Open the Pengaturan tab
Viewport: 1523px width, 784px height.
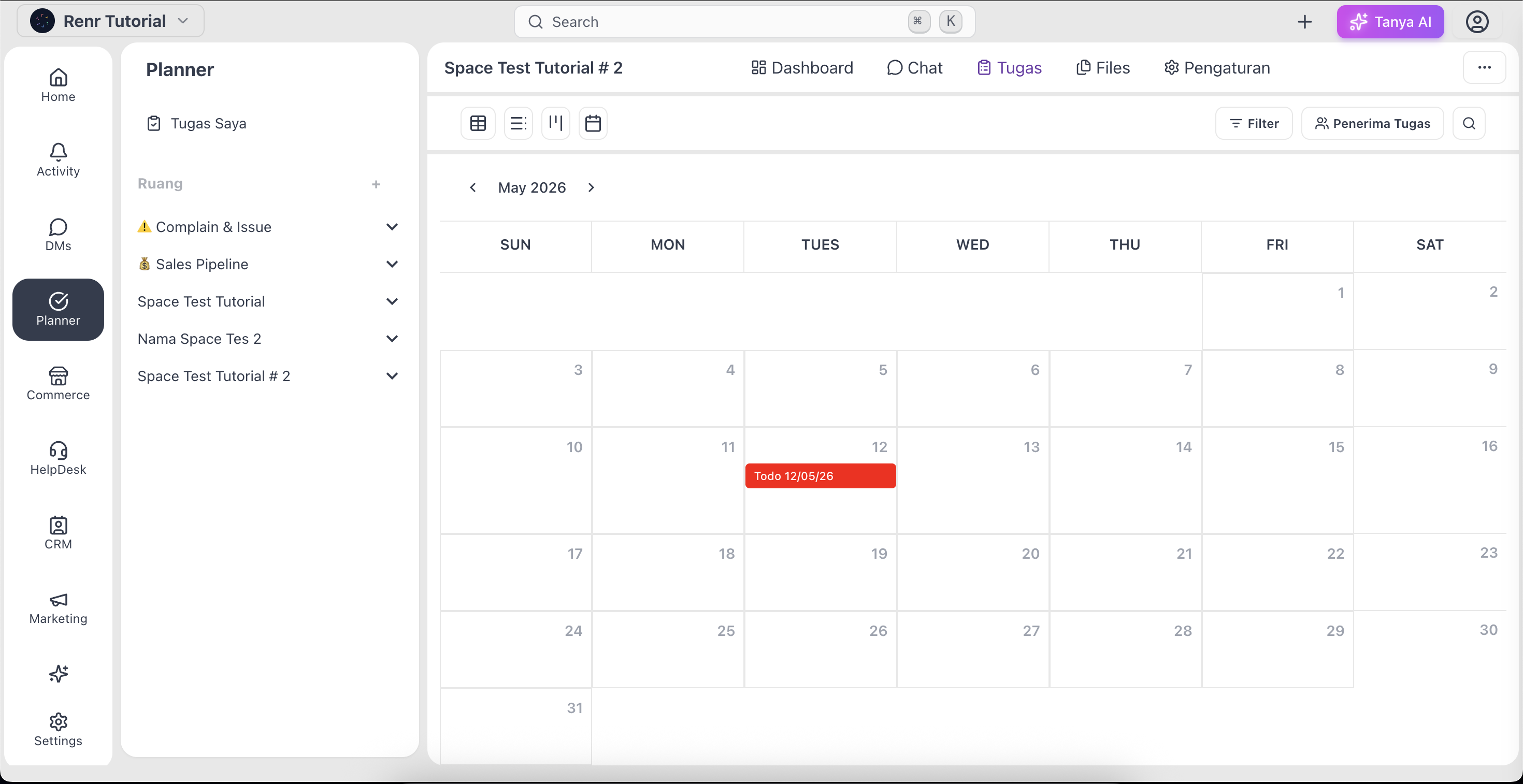(x=1217, y=68)
